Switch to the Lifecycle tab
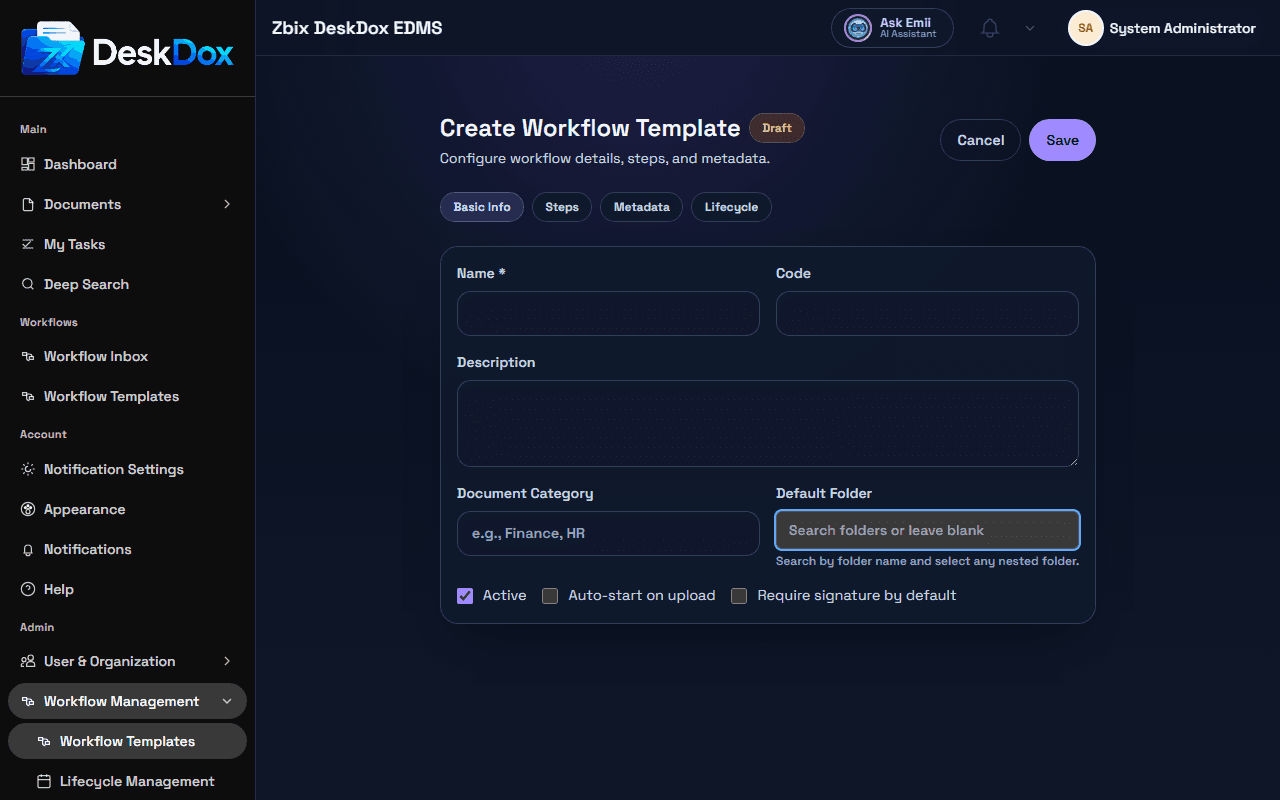 731,207
